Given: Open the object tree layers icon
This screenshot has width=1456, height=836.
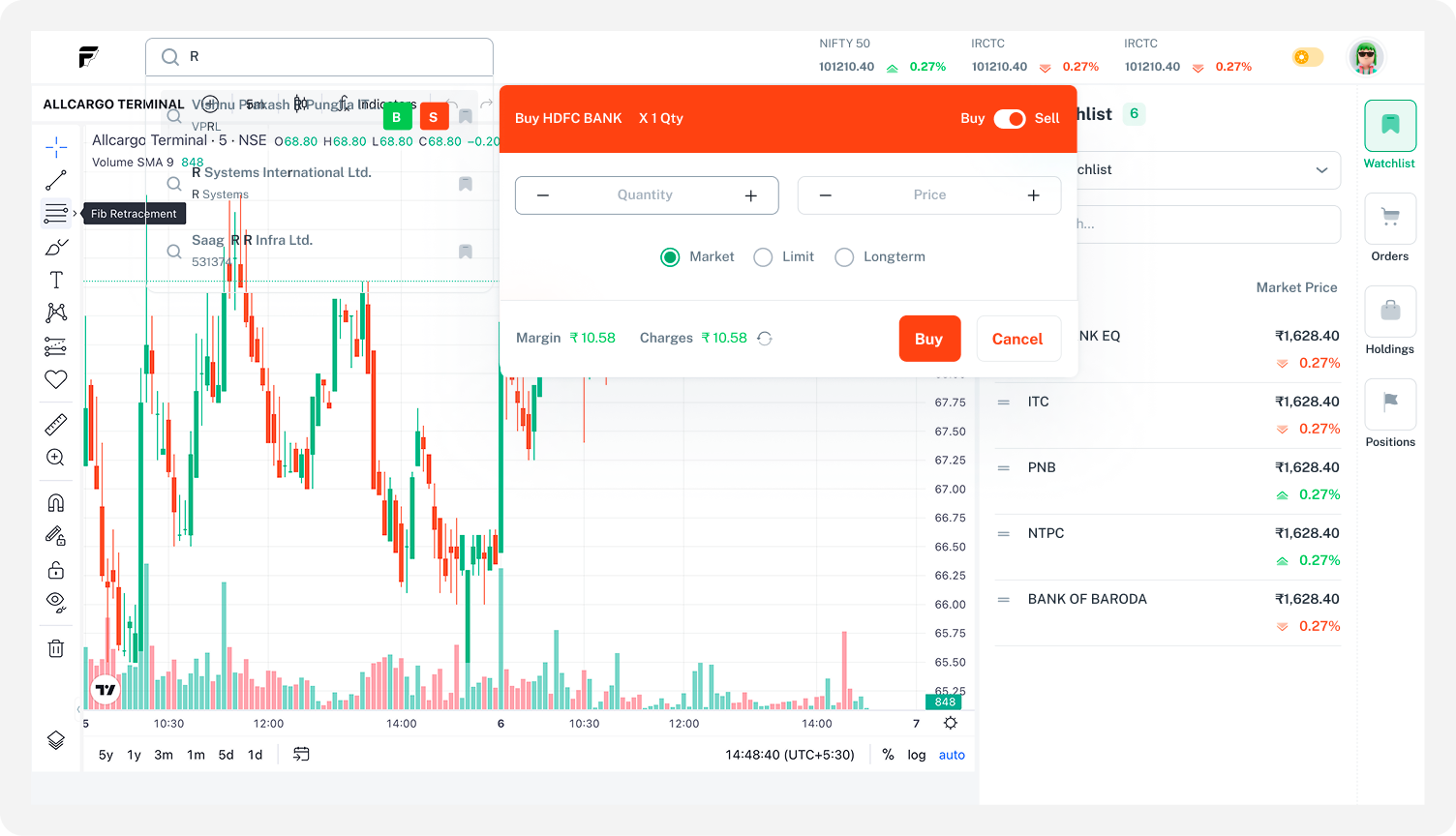Looking at the screenshot, I should coord(56,740).
